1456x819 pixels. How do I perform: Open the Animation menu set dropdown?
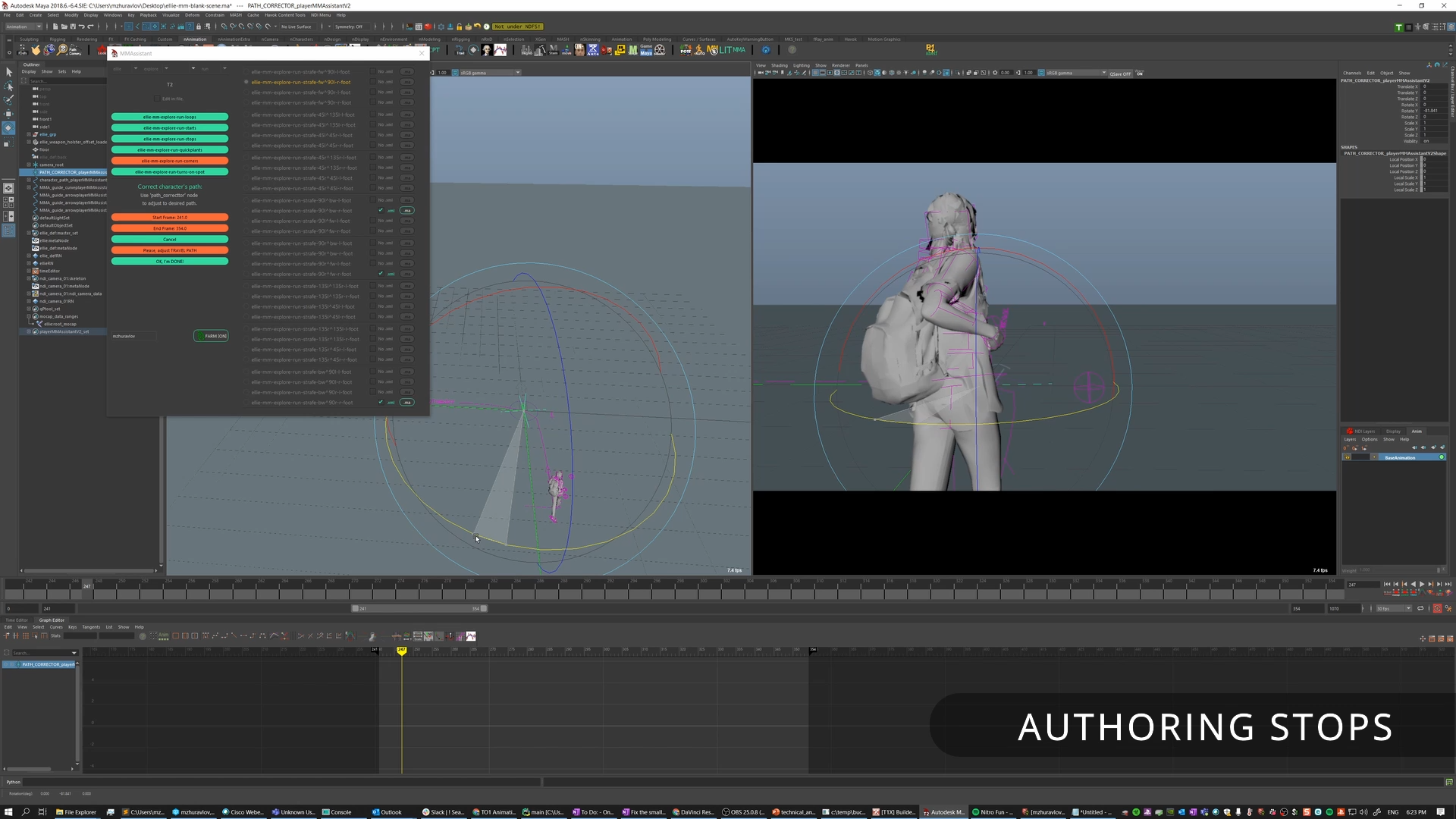tap(23, 27)
